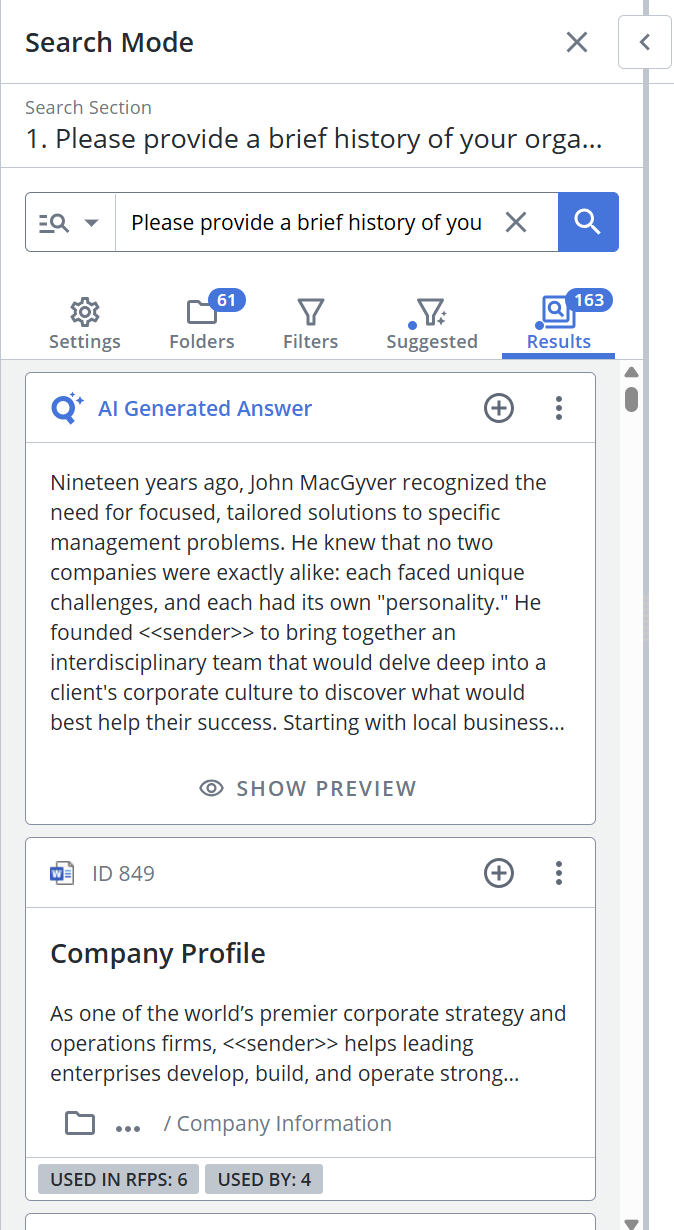The width and height of the screenshot is (674, 1230).
Task: Click the folder icon in Company Profile
Action: 80,1123
